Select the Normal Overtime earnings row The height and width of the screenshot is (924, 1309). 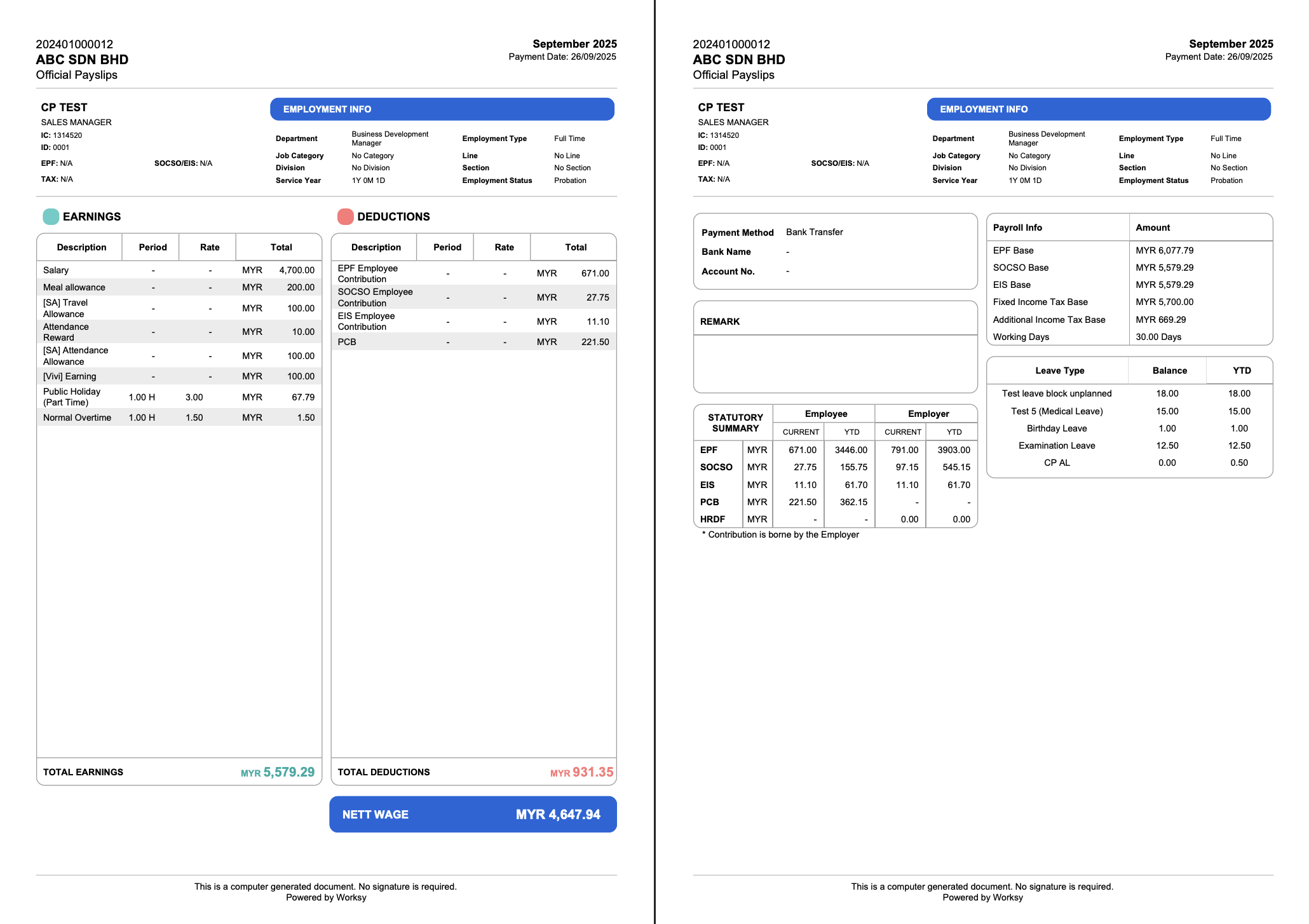click(179, 418)
